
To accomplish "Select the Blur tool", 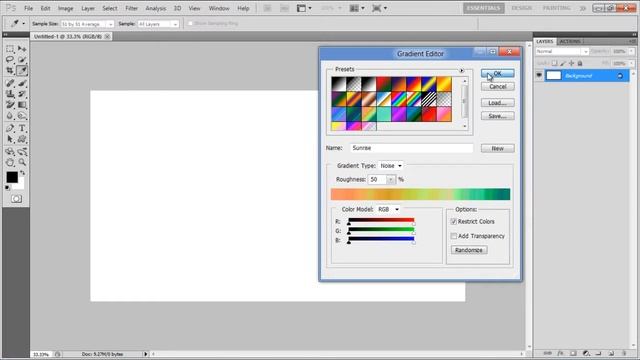I will pos(10,116).
